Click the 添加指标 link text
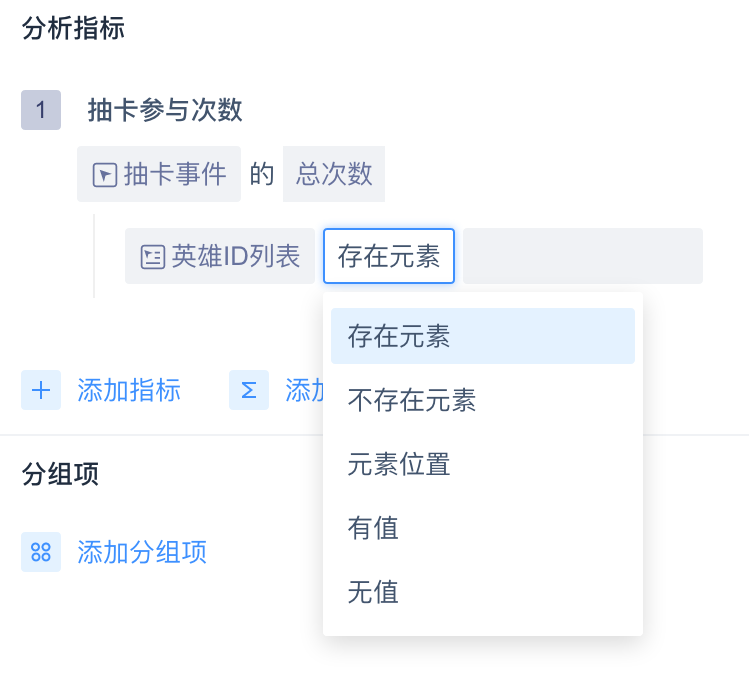This screenshot has height=681, width=749. tap(129, 390)
